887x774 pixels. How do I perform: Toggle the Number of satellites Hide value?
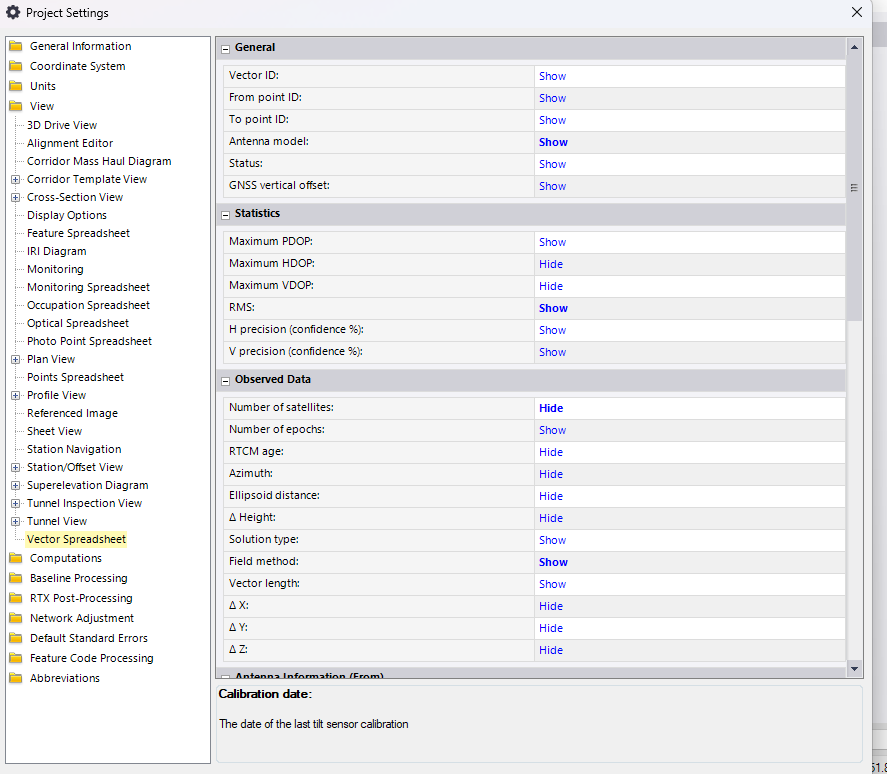pyautogui.click(x=551, y=408)
